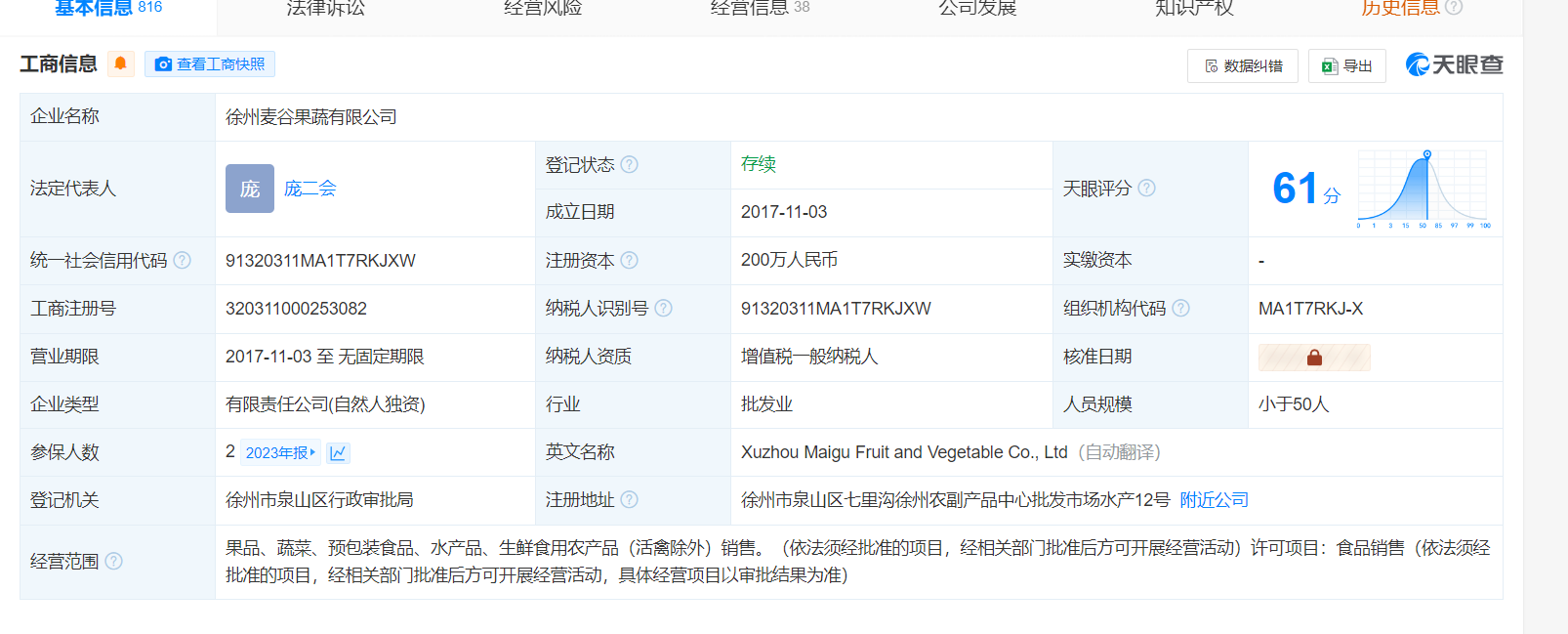
Task: Click taxpayer ID value in 纳税人识别号 row
Action: [x=836, y=309]
